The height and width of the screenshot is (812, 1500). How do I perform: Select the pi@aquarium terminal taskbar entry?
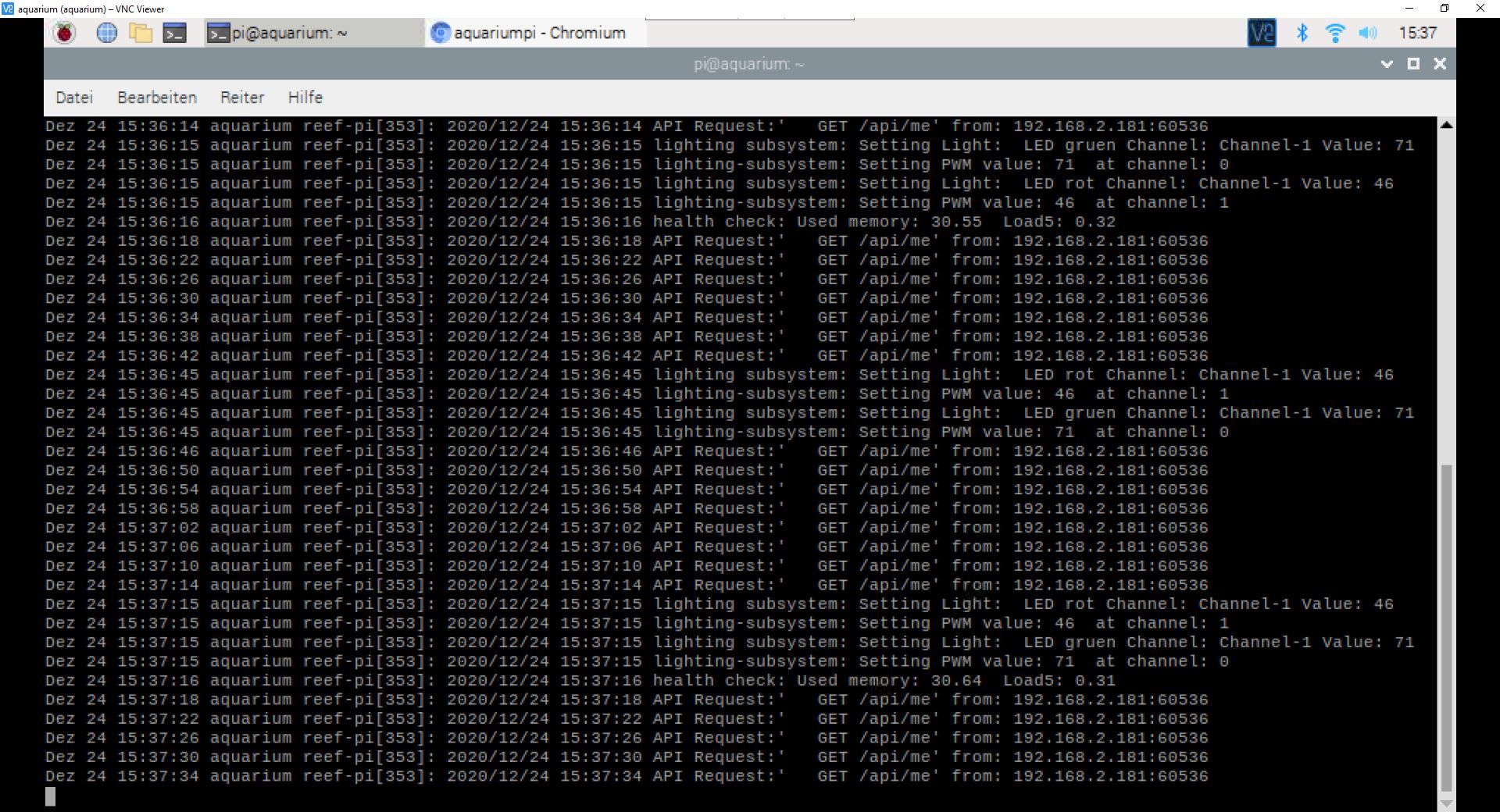[312, 33]
